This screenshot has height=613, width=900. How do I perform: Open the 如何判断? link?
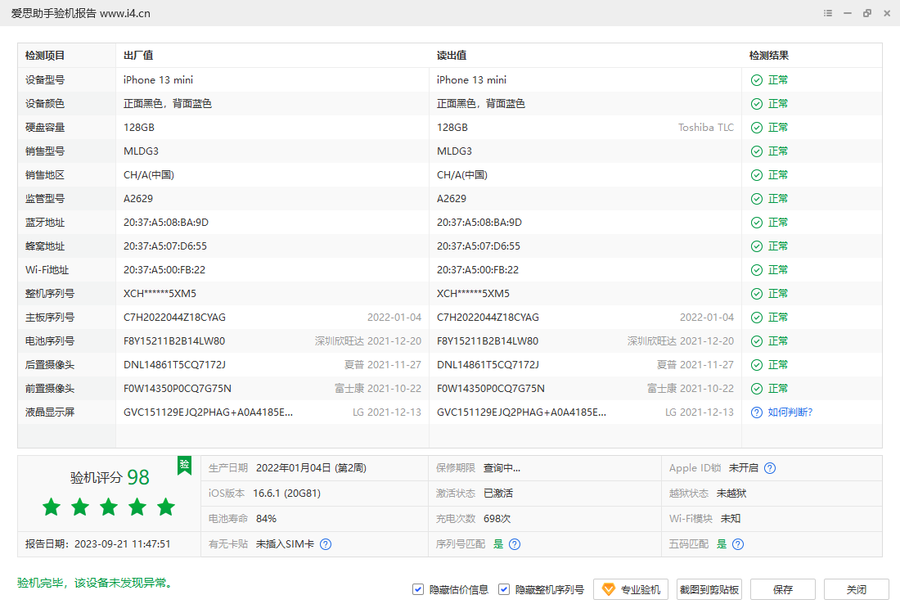click(790, 412)
